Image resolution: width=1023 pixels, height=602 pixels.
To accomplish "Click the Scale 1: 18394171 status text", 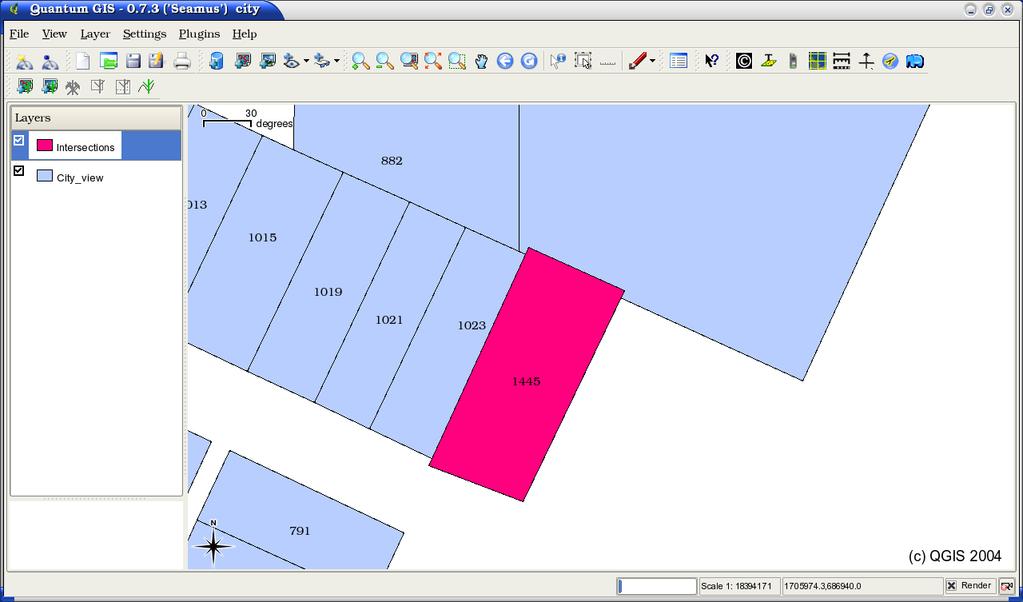I will coord(737,586).
